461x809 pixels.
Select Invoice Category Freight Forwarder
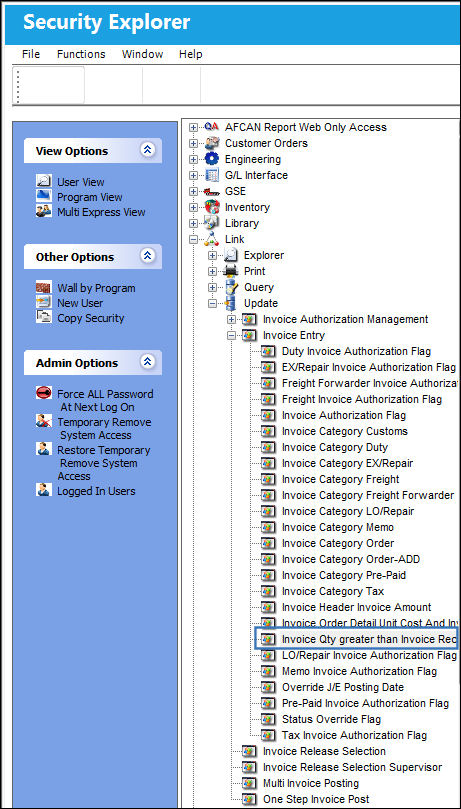(368, 495)
